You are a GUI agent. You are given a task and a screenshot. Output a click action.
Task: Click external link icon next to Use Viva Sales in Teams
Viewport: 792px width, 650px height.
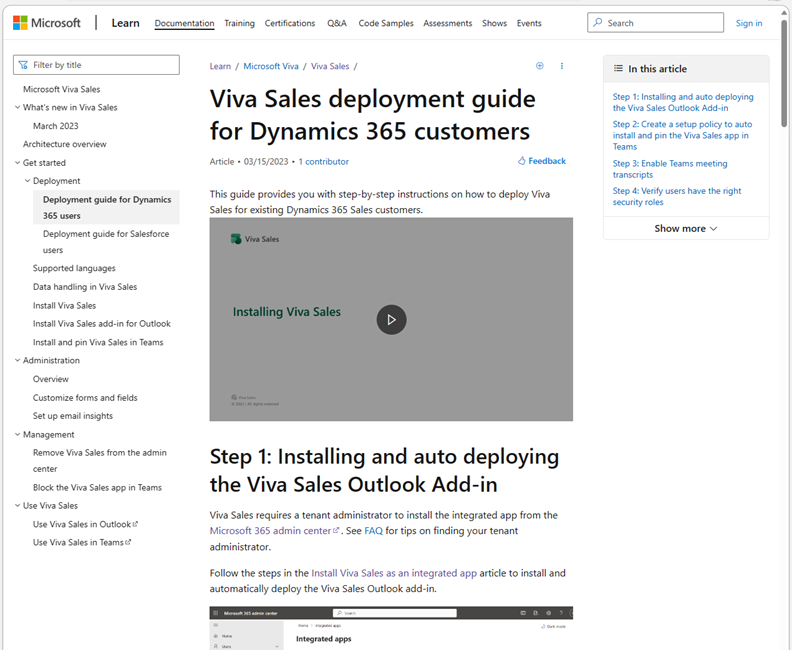[x=128, y=542]
